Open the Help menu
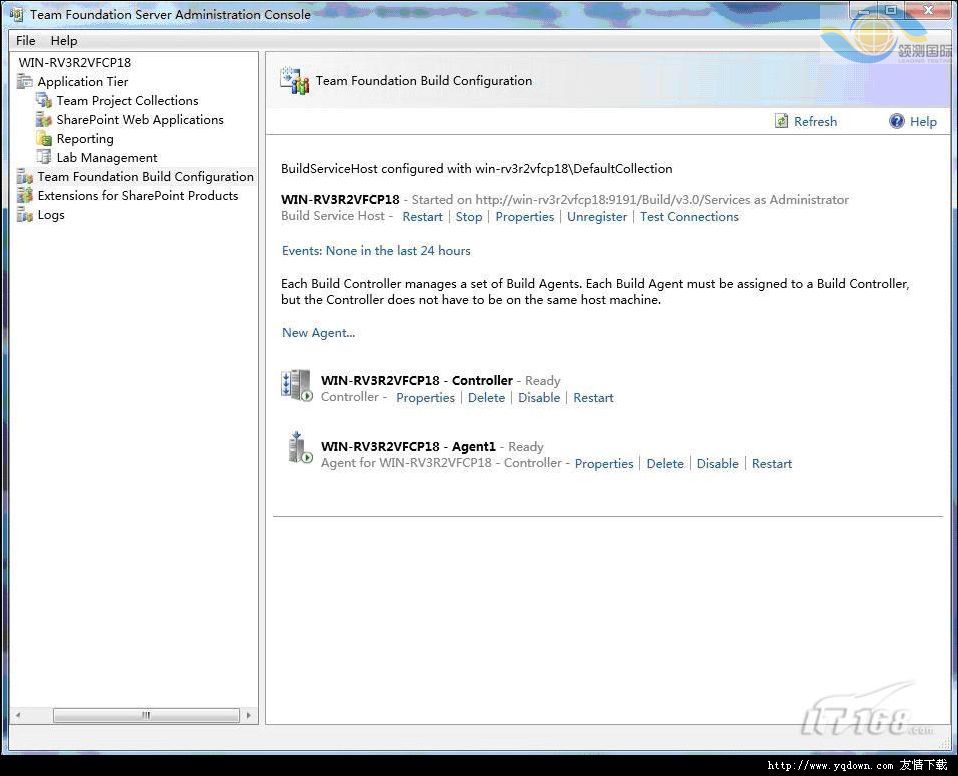The height and width of the screenshot is (776, 958). (x=64, y=41)
